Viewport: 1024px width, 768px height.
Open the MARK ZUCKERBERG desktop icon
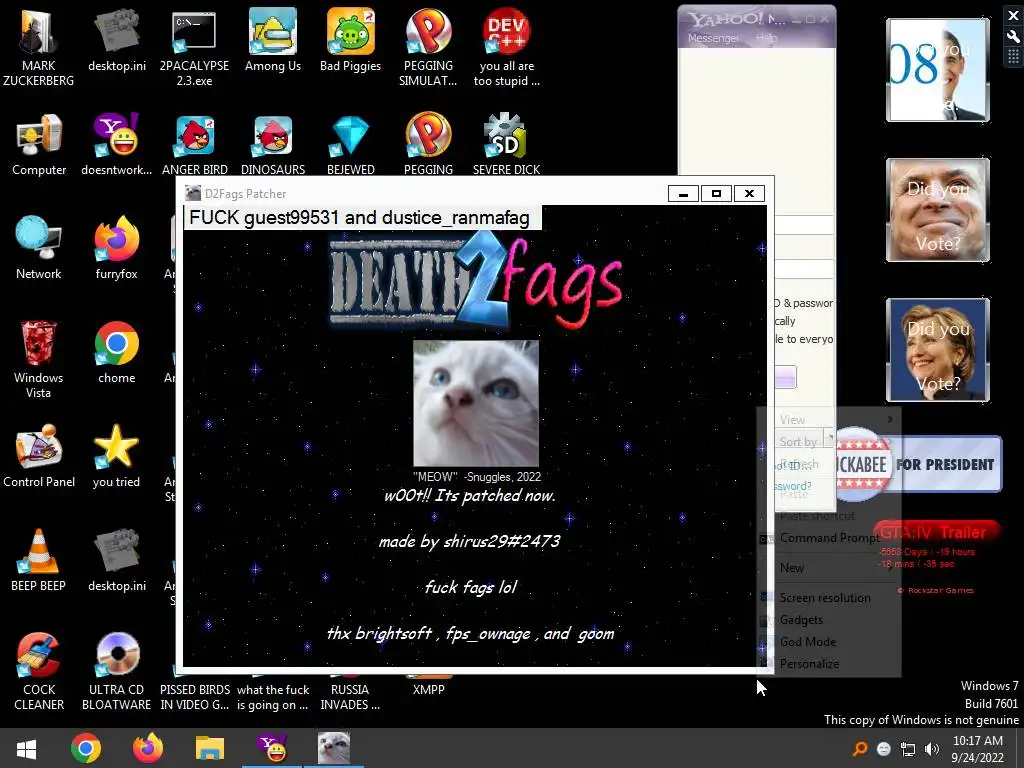point(39,47)
